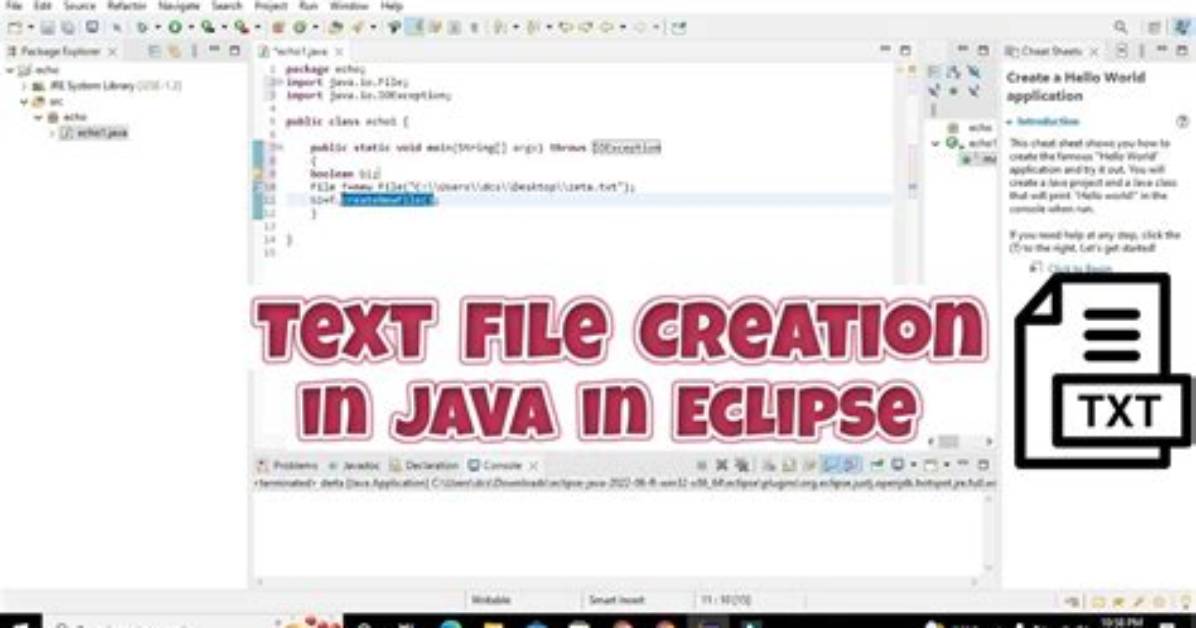
Task: Collapse the echo package node
Action: 37,118
